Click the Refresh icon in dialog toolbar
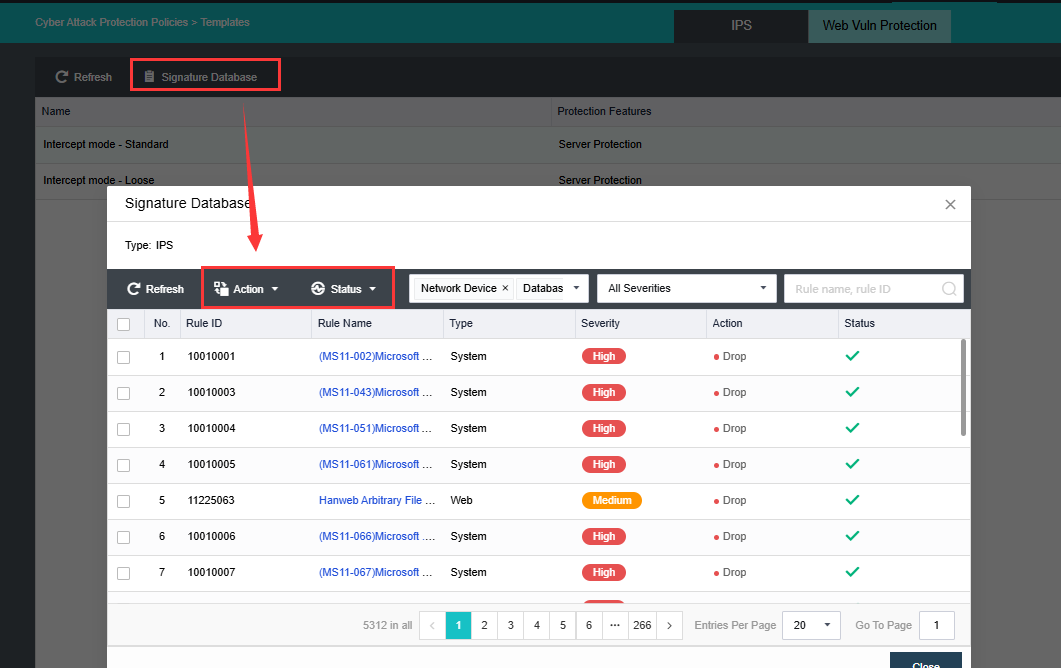The width and height of the screenshot is (1061, 668). coord(133,289)
